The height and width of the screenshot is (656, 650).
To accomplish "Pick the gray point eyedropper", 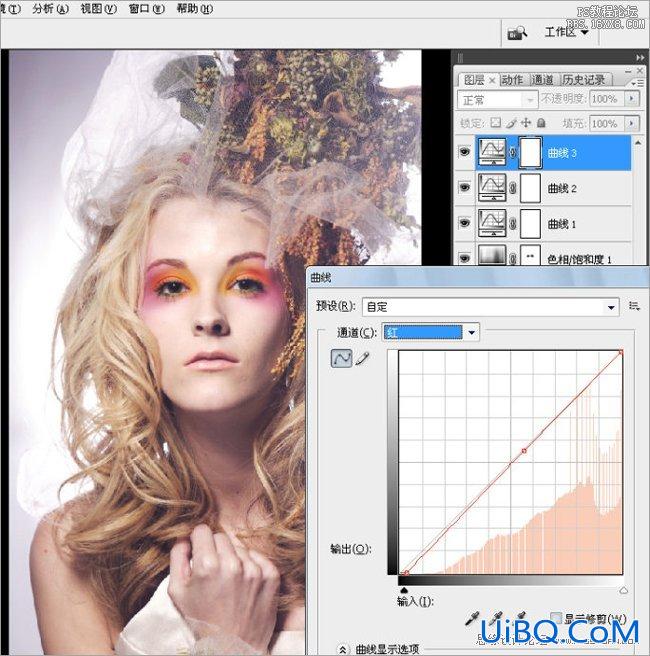I will 496,618.
